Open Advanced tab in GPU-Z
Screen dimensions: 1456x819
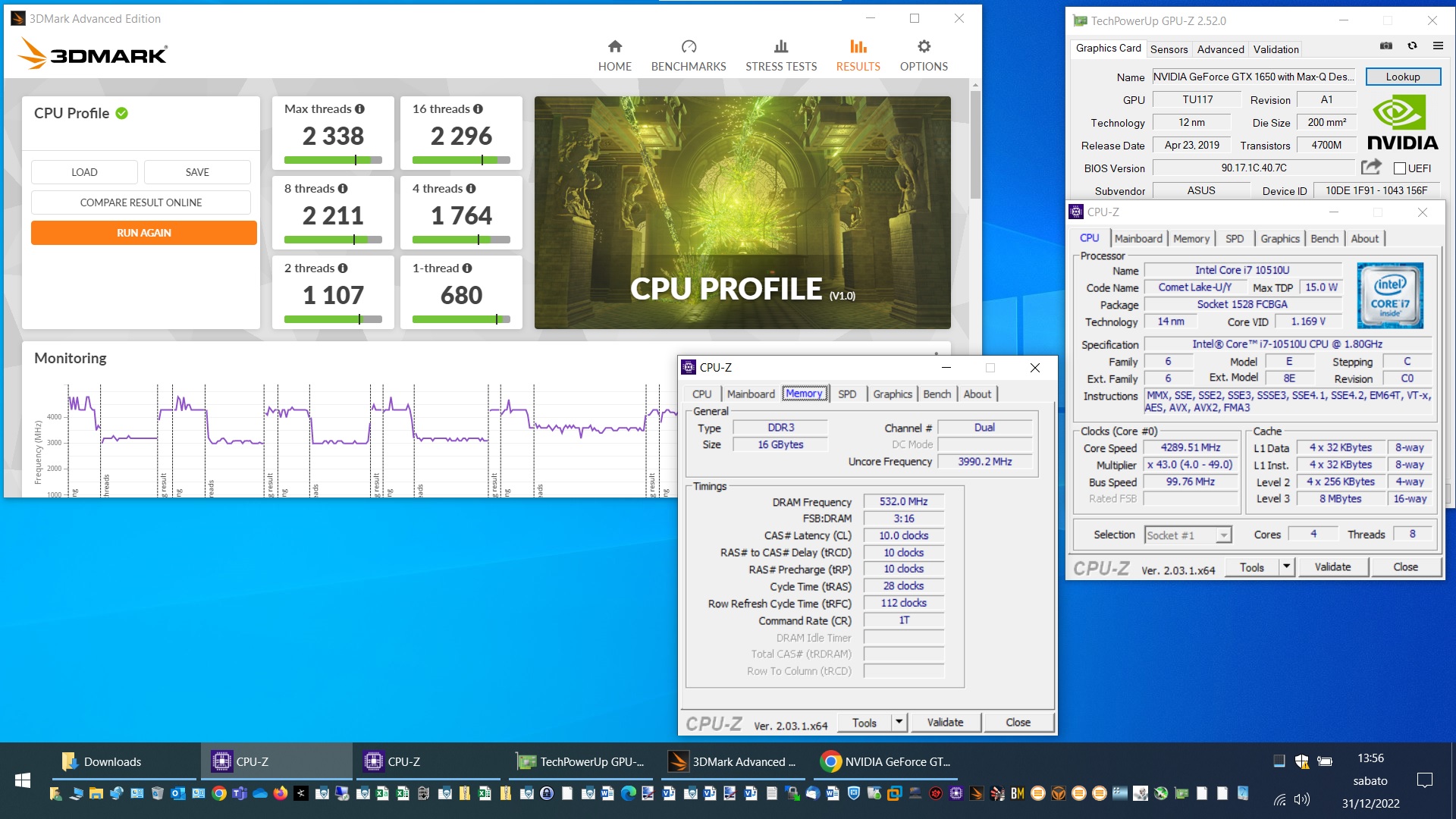1220,49
